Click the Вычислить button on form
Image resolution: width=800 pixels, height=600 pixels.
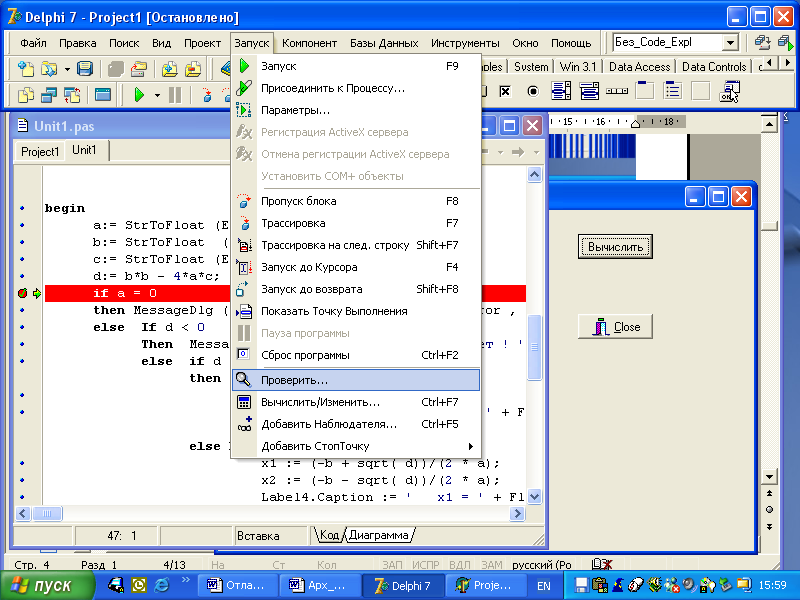pos(615,247)
